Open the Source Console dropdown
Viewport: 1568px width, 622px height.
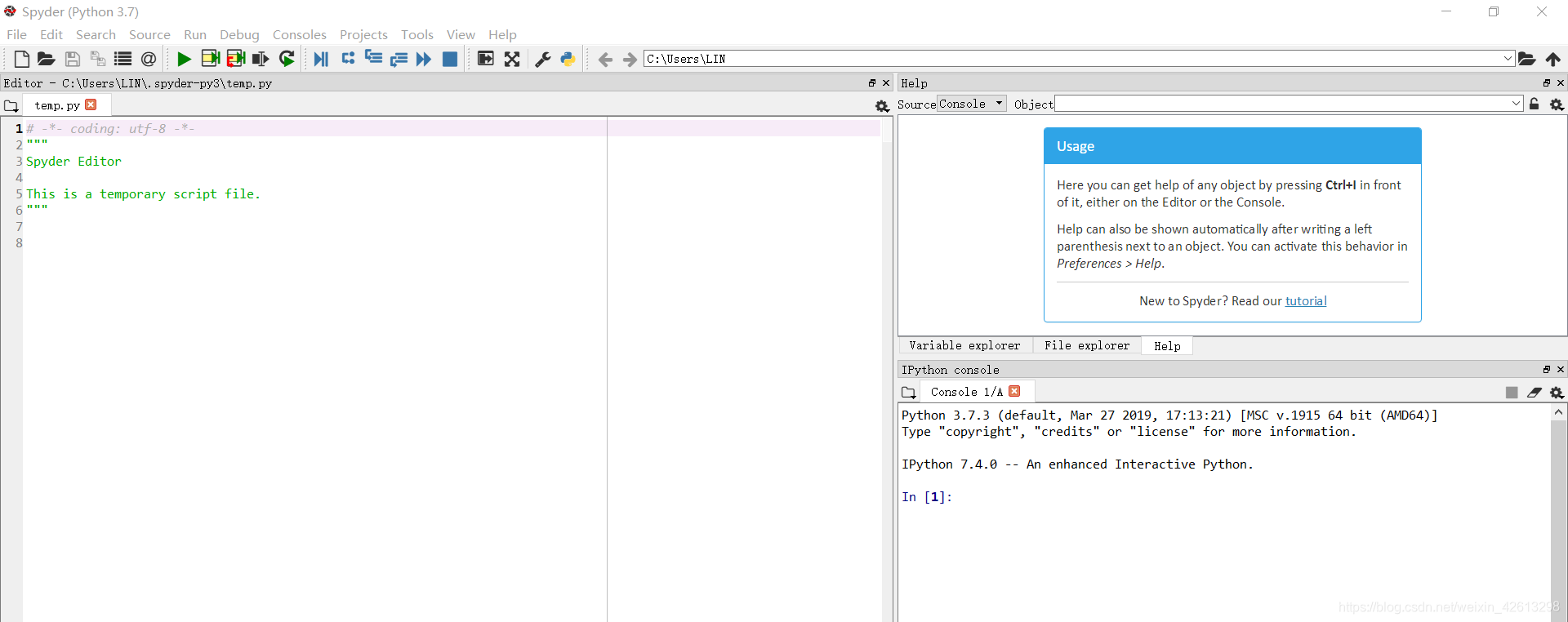point(972,104)
